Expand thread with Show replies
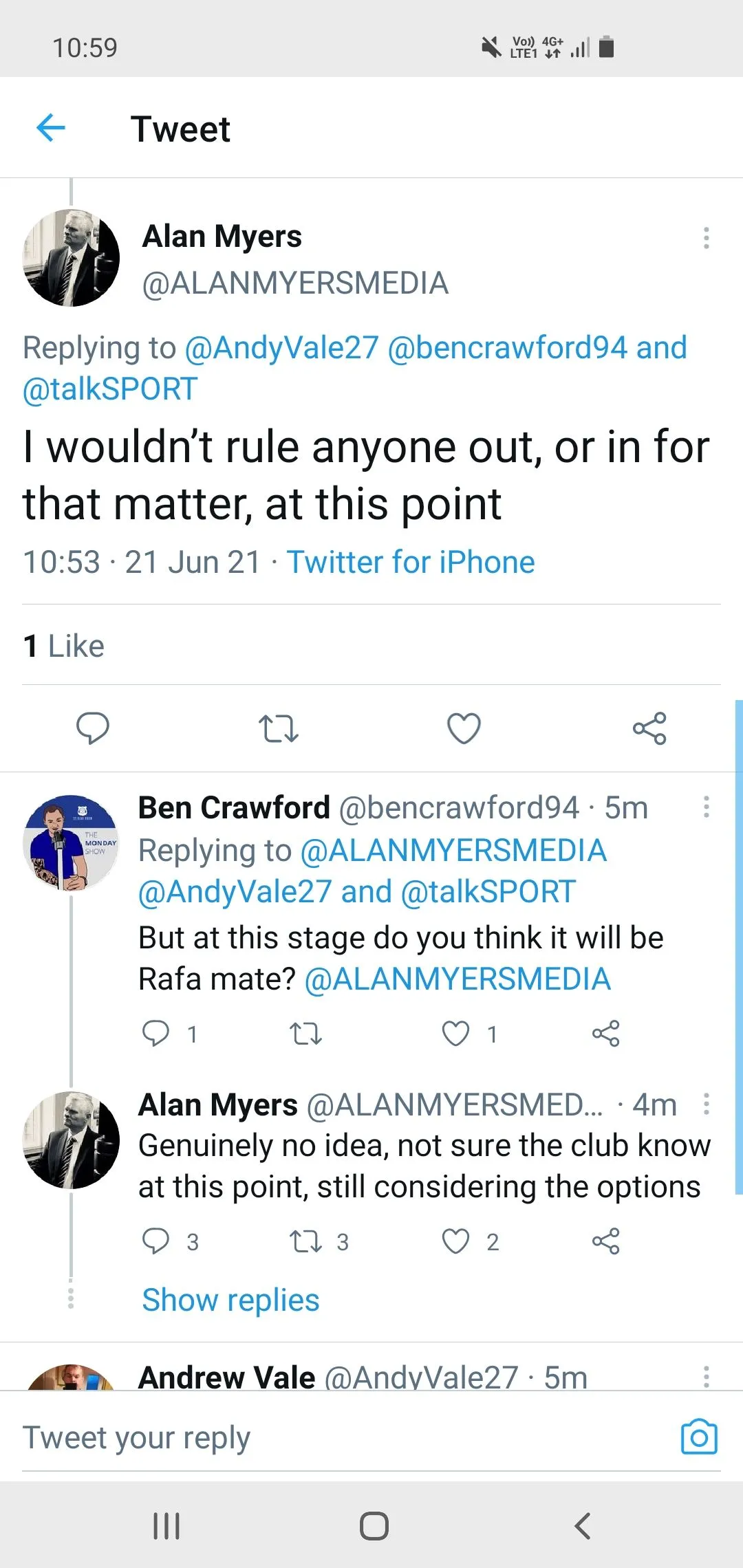This screenshot has width=743, height=1568. pyautogui.click(x=230, y=1300)
